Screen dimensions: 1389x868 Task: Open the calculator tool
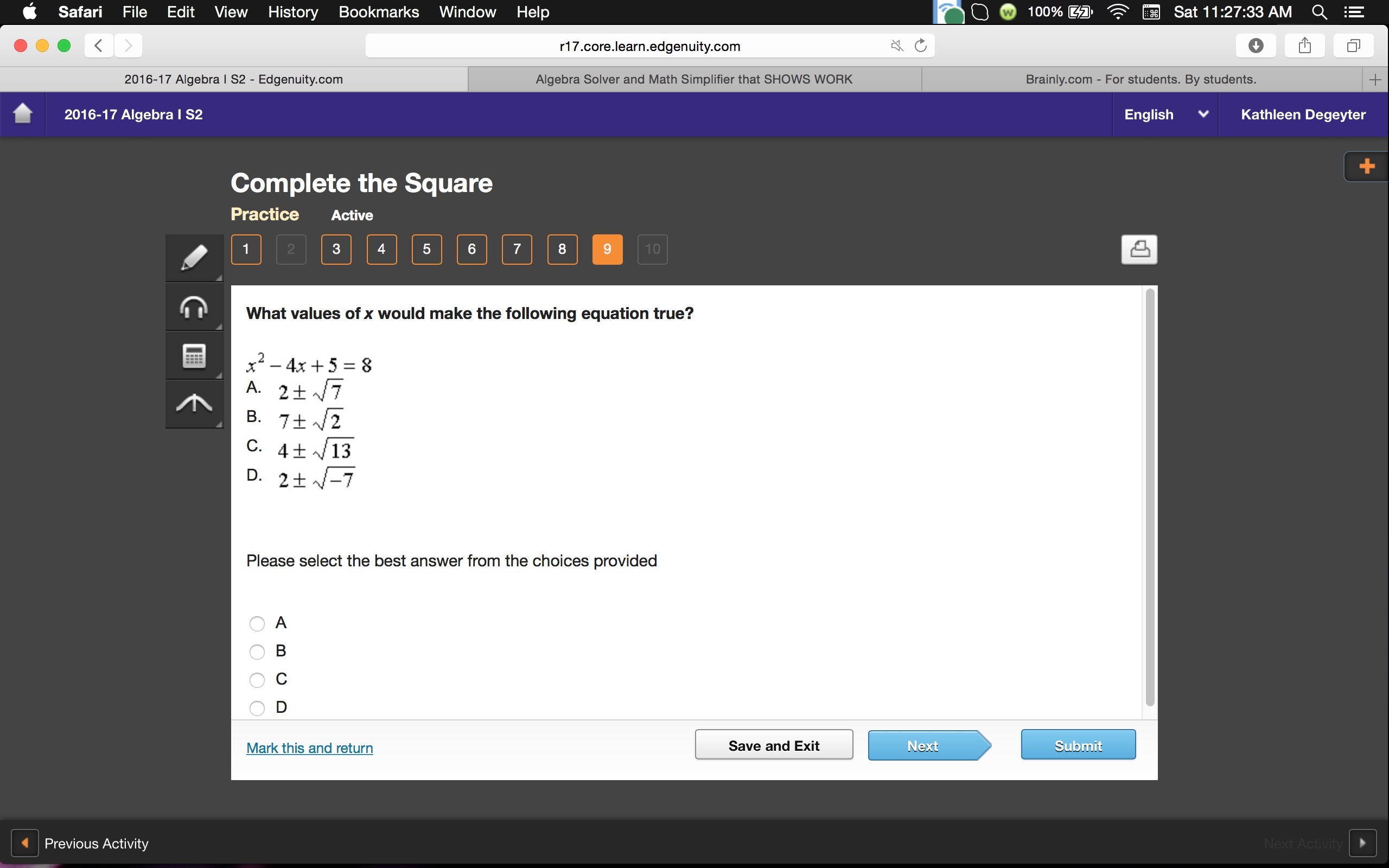point(194,356)
